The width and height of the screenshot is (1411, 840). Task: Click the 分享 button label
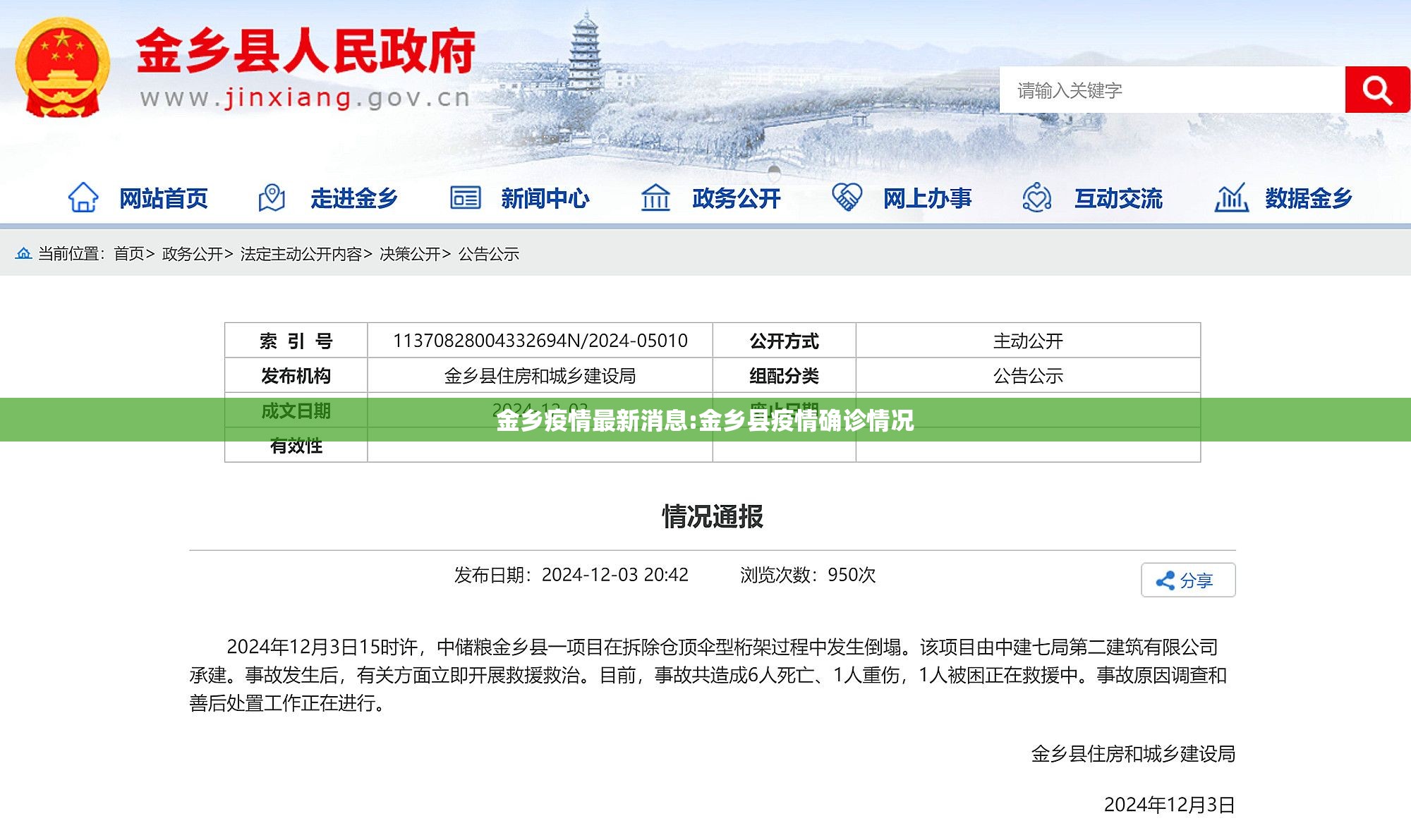coord(1197,580)
